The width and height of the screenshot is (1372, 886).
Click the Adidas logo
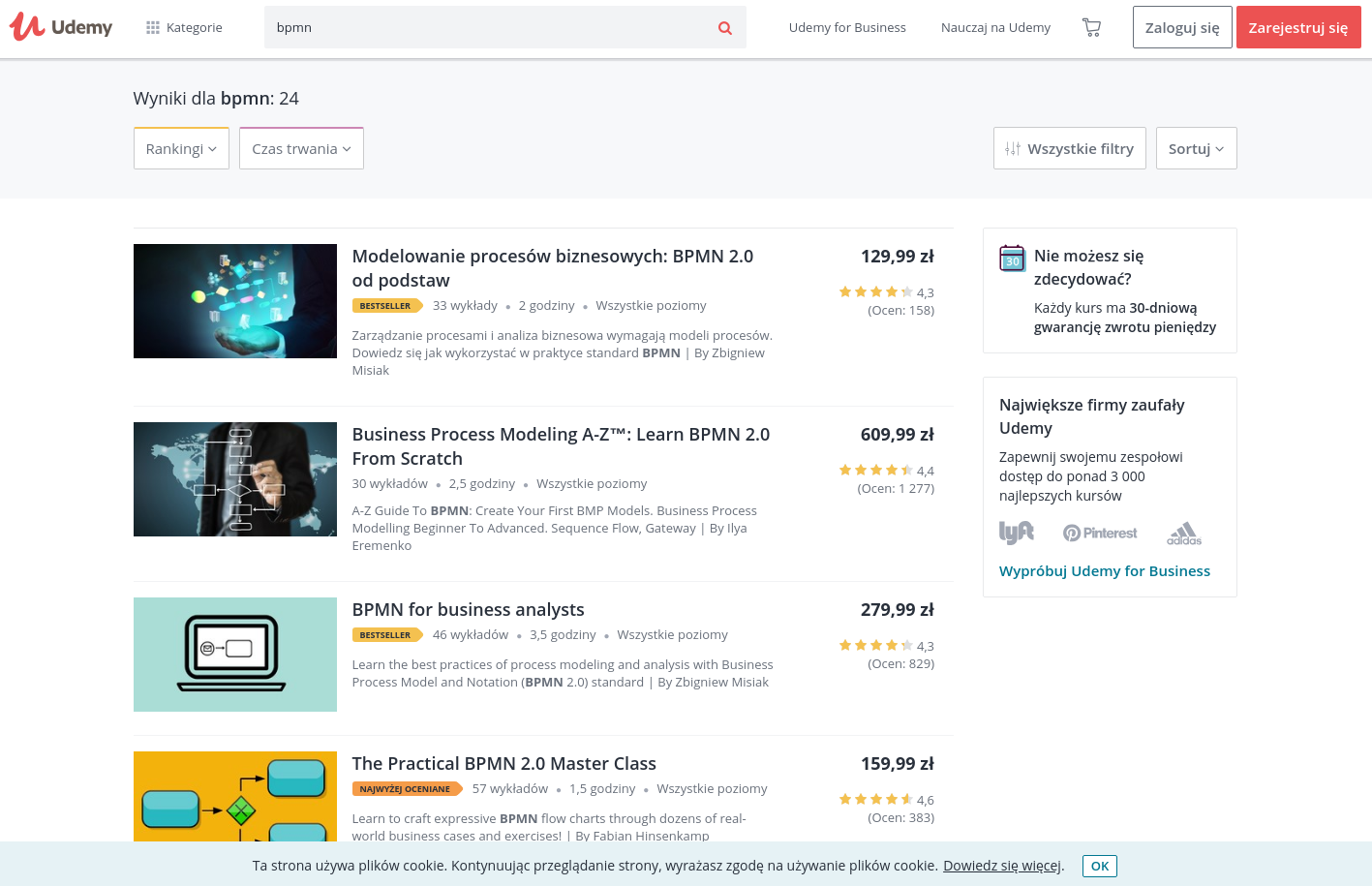(1184, 533)
